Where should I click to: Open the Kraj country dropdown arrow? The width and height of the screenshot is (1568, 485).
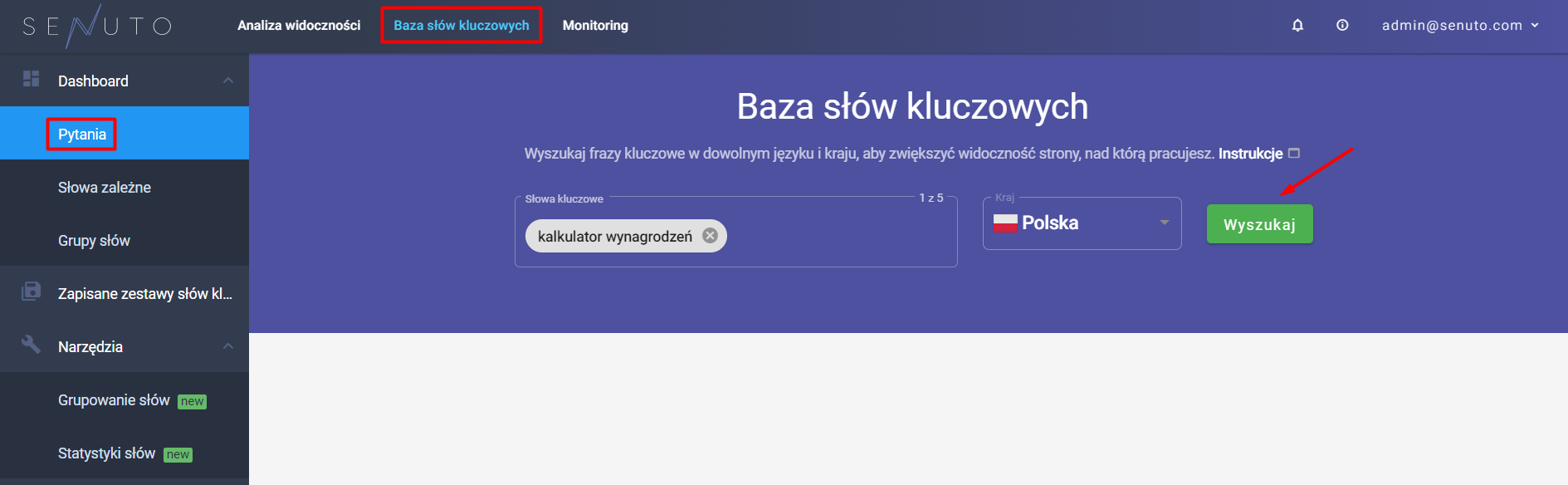click(1164, 223)
